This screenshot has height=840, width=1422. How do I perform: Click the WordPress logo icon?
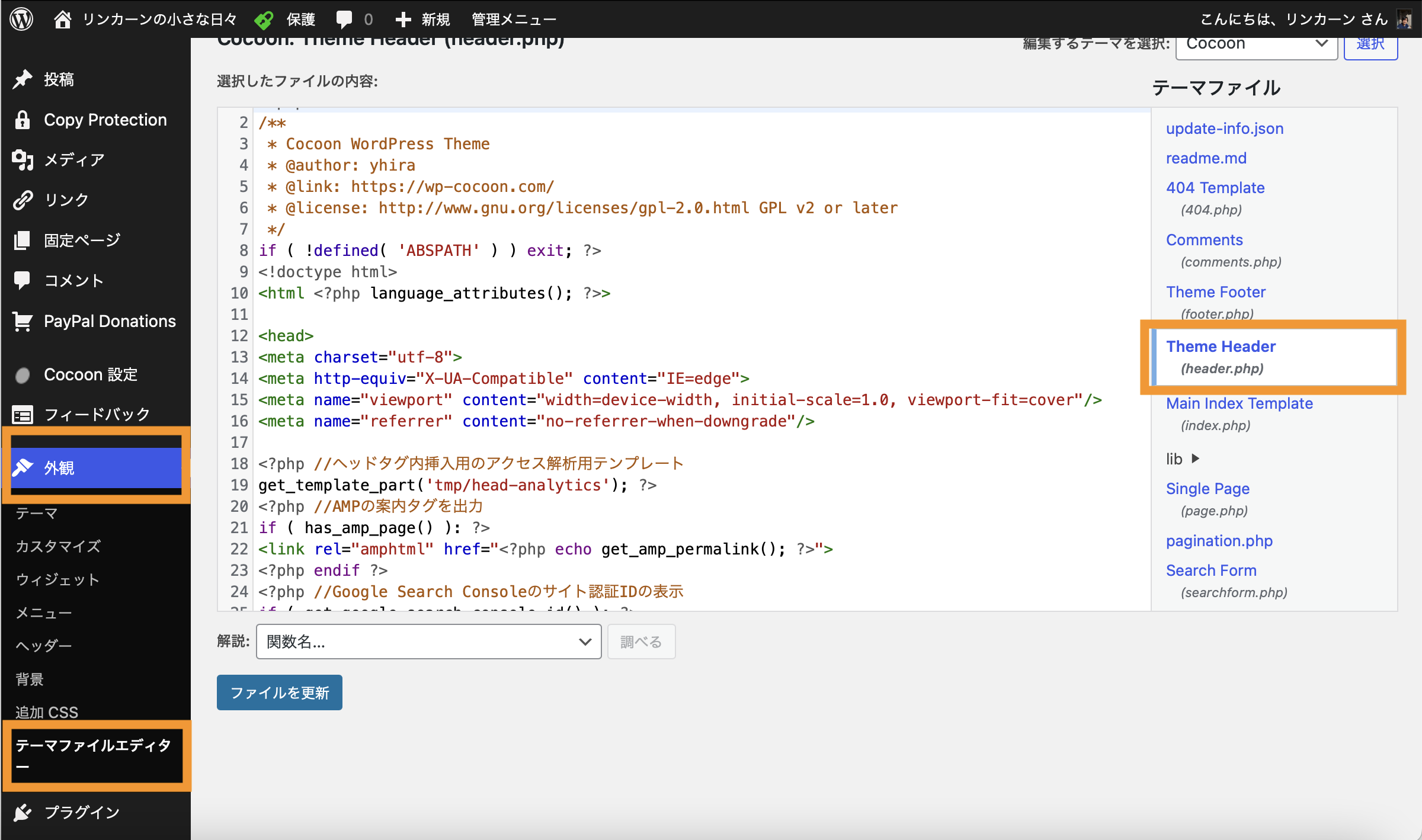pos(21,19)
